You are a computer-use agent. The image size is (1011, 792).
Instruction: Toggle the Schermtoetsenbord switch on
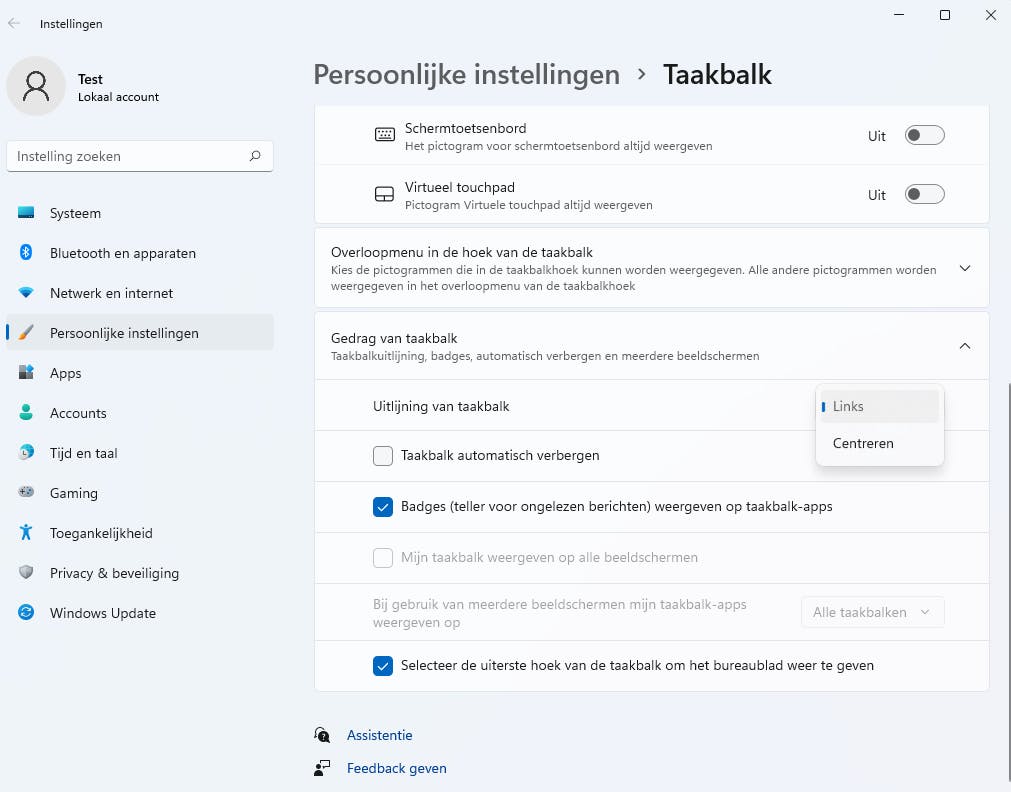click(924, 136)
